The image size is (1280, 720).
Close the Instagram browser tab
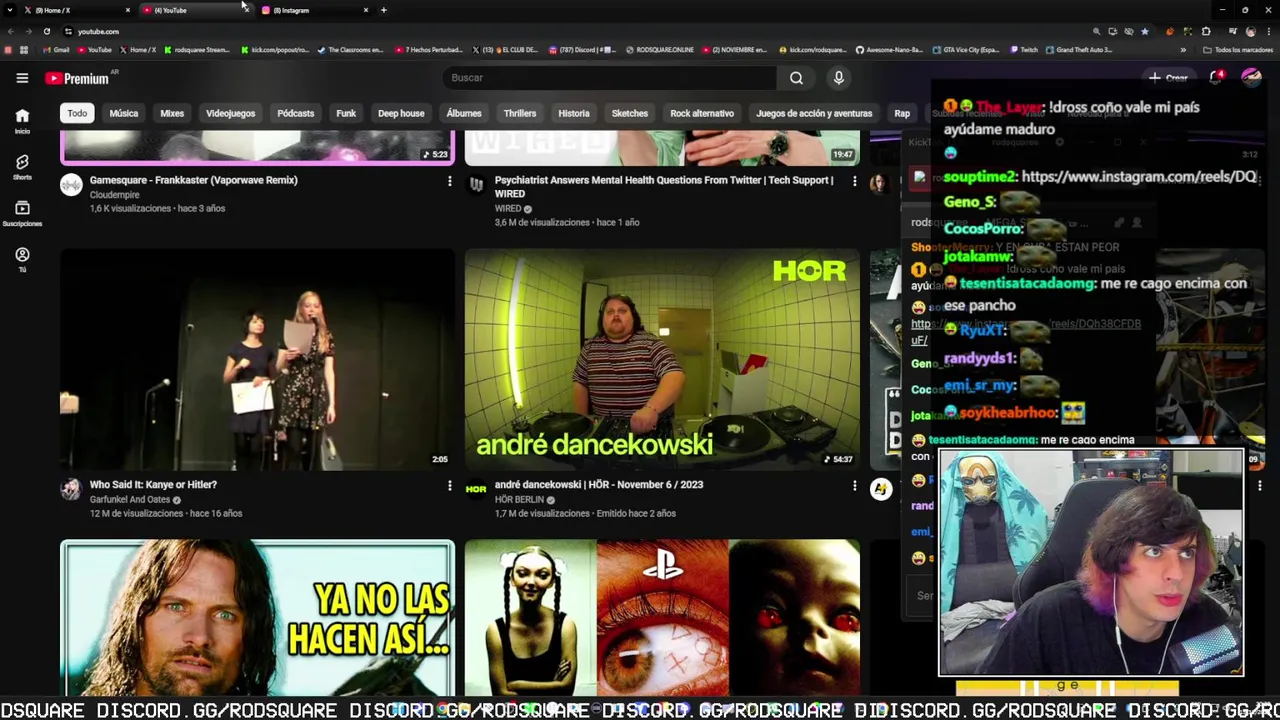[x=365, y=10]
